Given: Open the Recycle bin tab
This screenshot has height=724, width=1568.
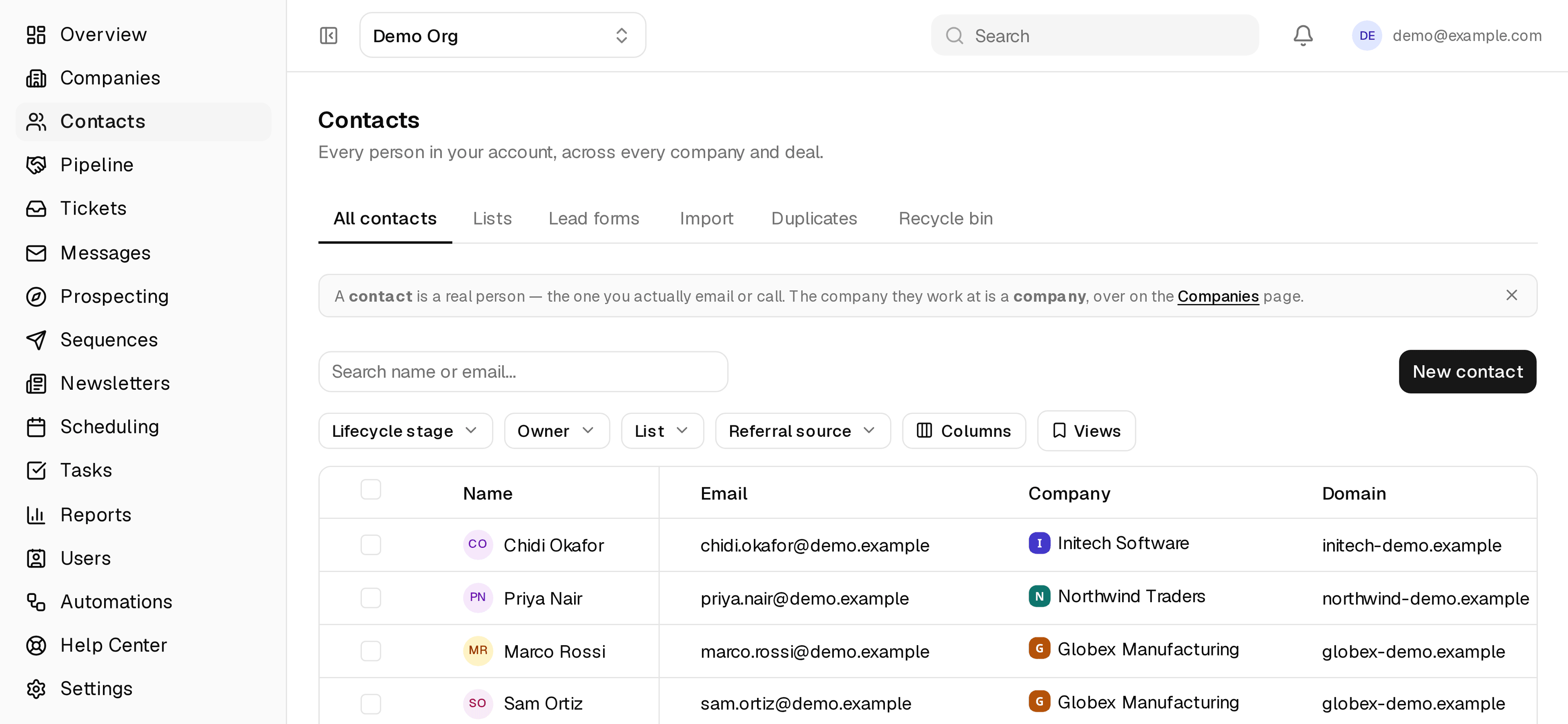Looking at the screenshot, I should [945, 219].
